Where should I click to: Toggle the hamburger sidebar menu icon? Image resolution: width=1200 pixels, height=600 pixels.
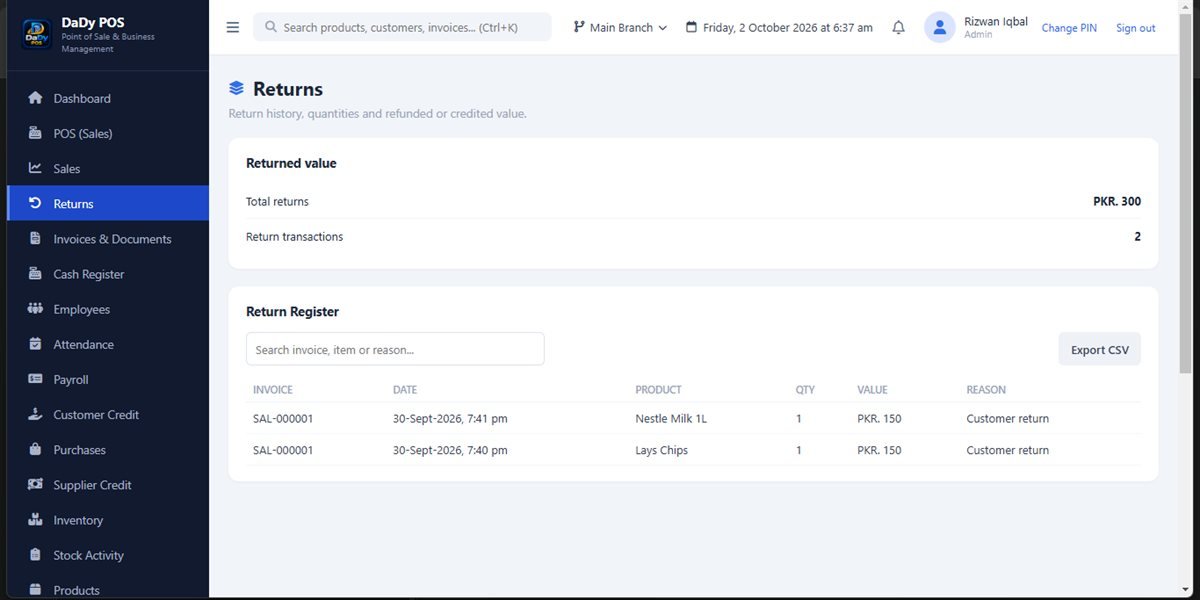coord(233,28)
